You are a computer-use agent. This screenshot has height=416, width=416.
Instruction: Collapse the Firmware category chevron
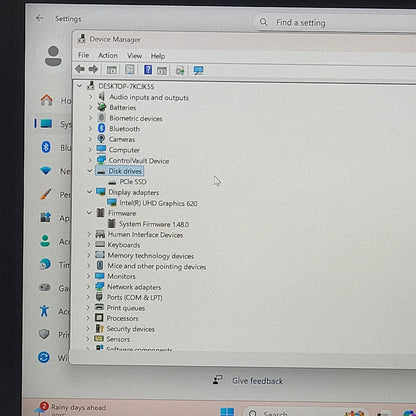click(89, 213)
